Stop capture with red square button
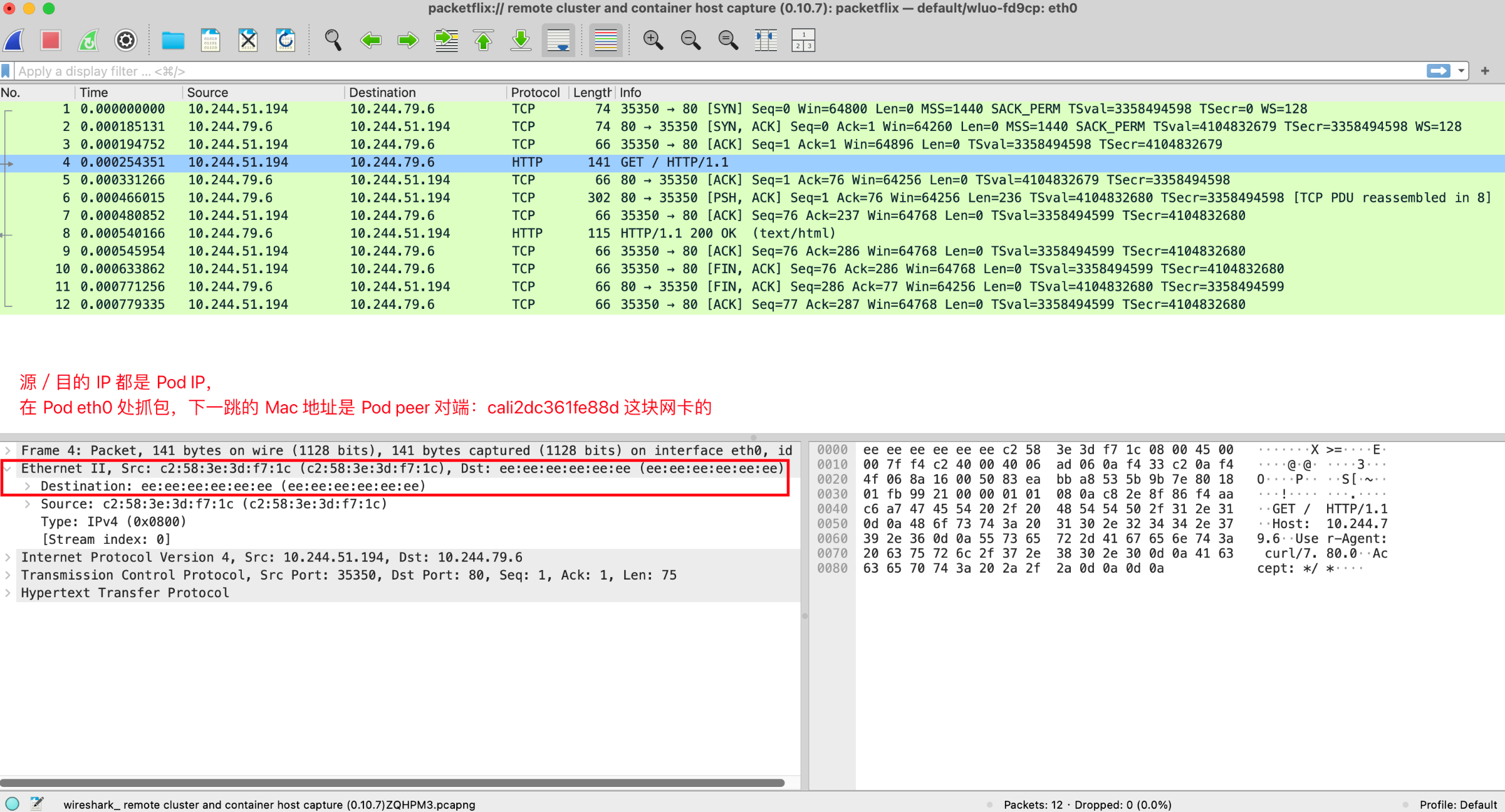The image size is (1505, 812). [x=51, y=41]
